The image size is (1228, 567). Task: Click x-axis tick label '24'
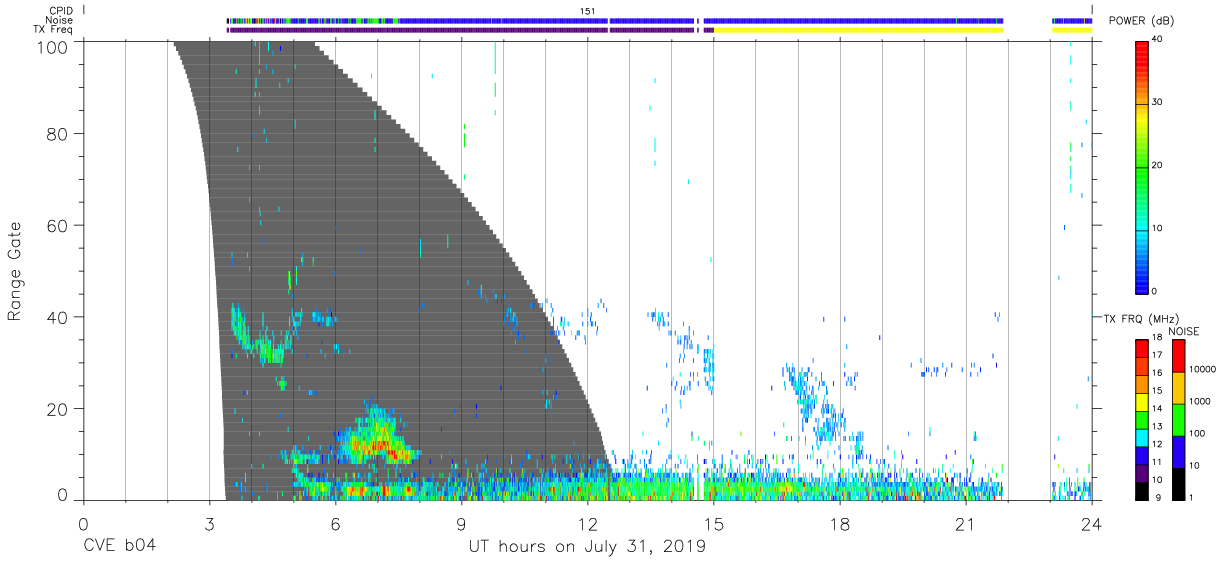pyautogui.click(x=1092, y=522)
